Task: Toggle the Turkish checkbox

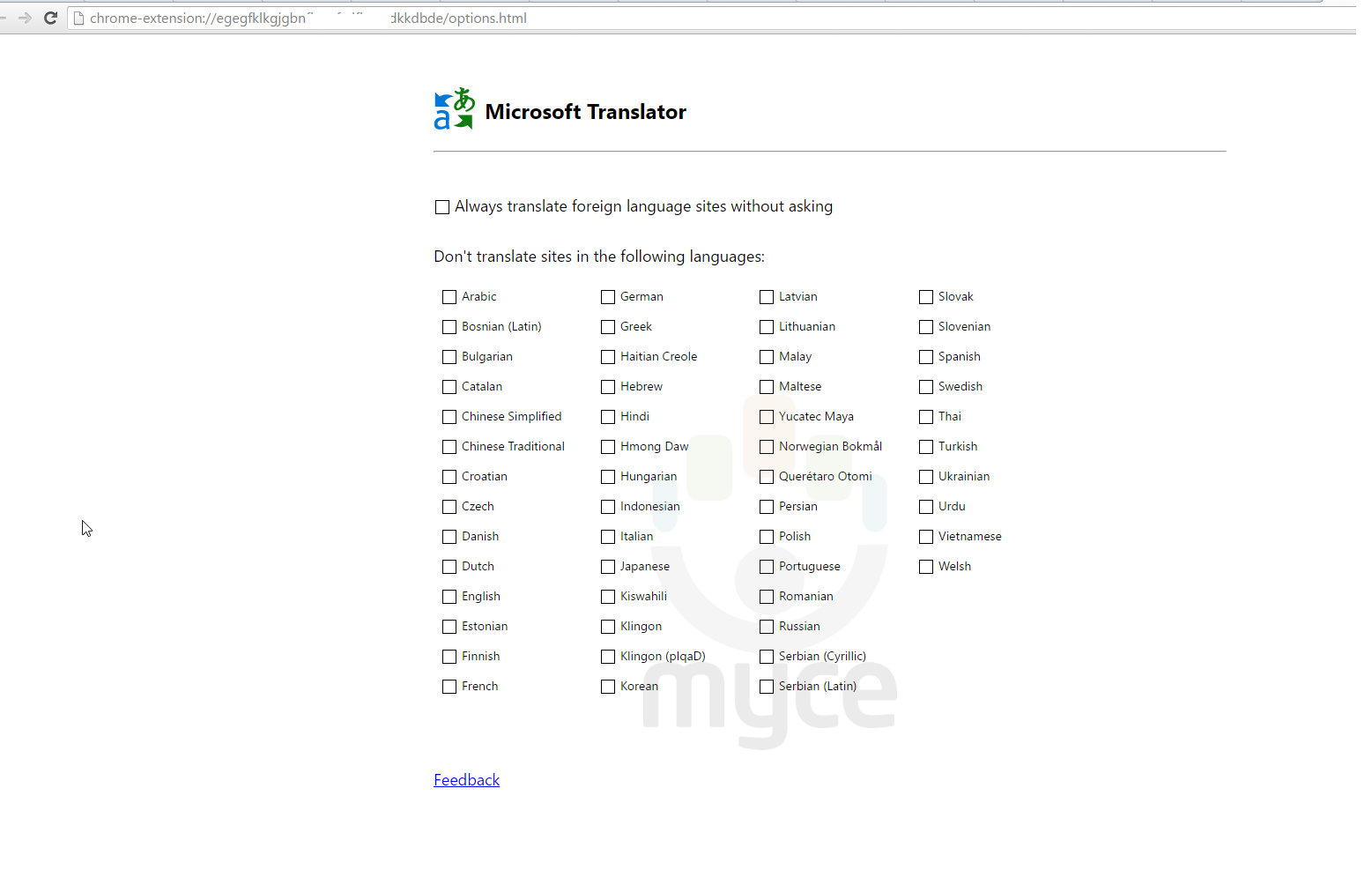Action: 926,447
